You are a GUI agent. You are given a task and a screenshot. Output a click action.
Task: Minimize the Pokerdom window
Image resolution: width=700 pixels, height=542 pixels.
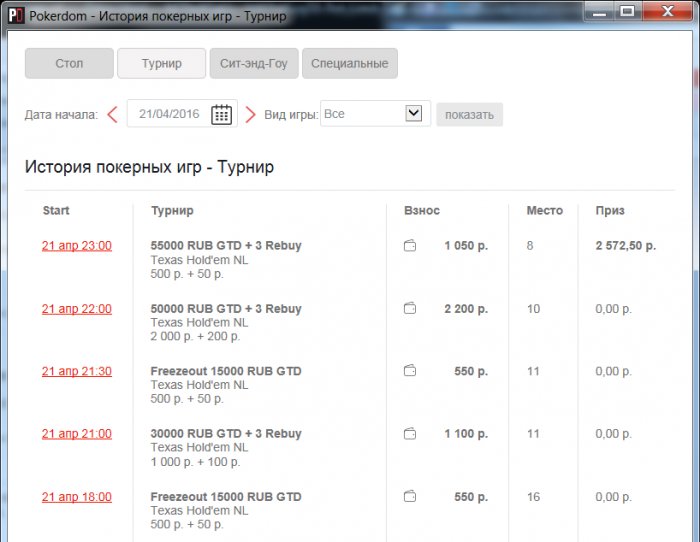point(600,11)
